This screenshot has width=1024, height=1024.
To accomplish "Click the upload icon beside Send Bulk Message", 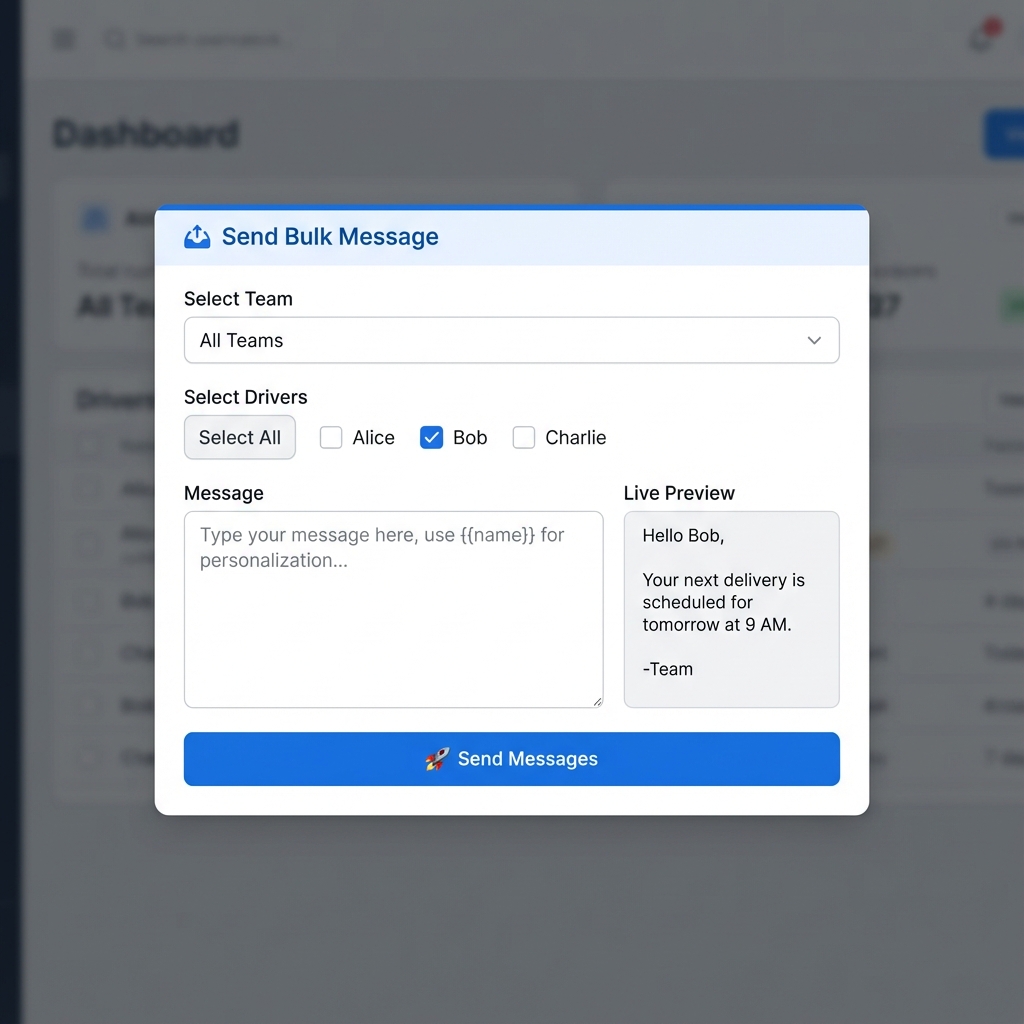I will point(196,236).
